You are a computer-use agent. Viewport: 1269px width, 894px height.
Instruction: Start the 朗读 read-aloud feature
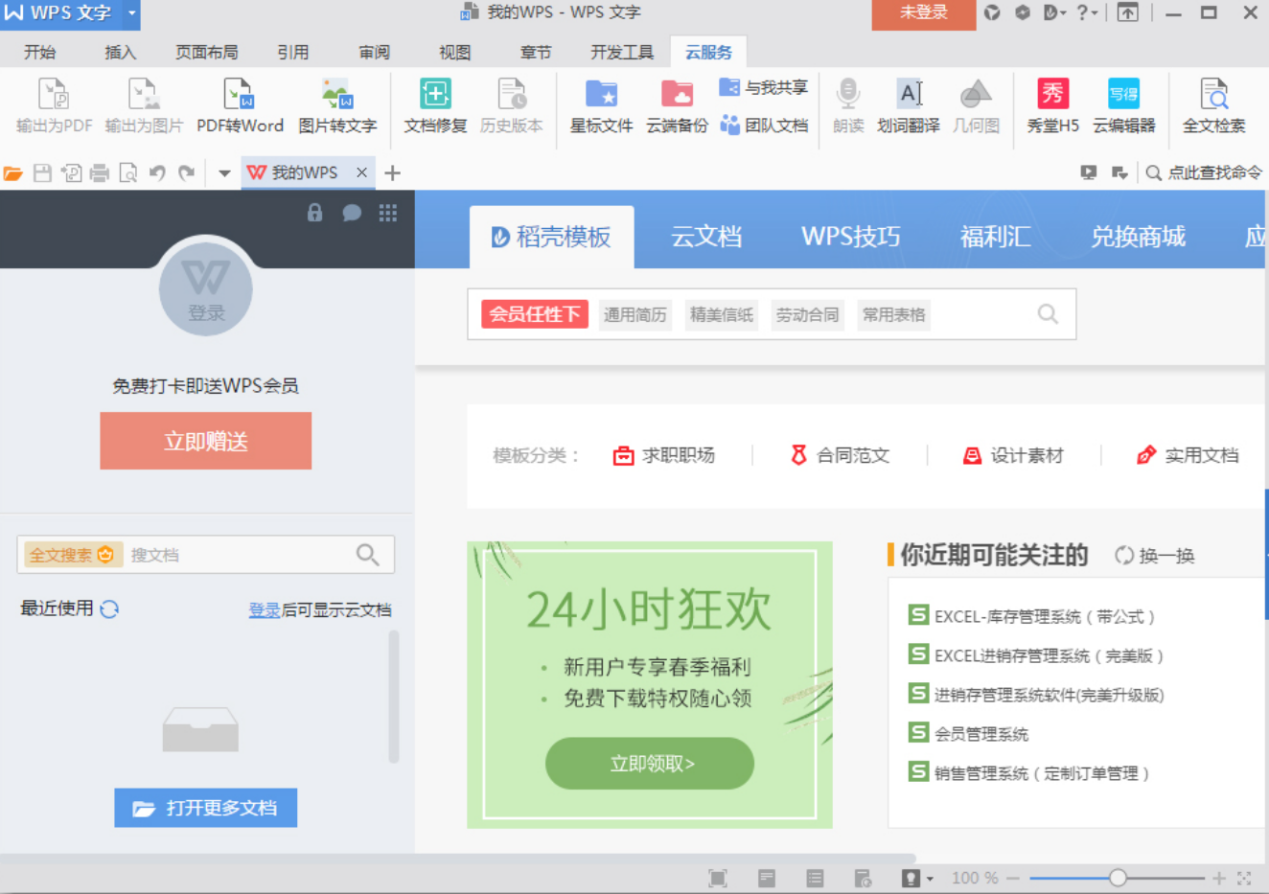(x=847, y=107)
